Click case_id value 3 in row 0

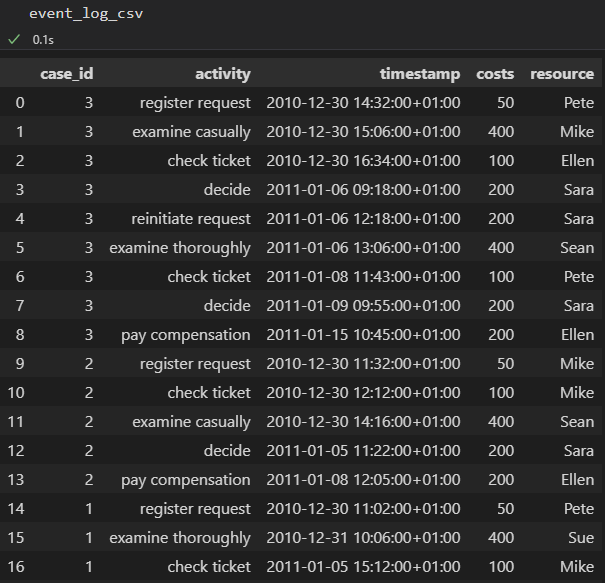(x=89, y=103)
